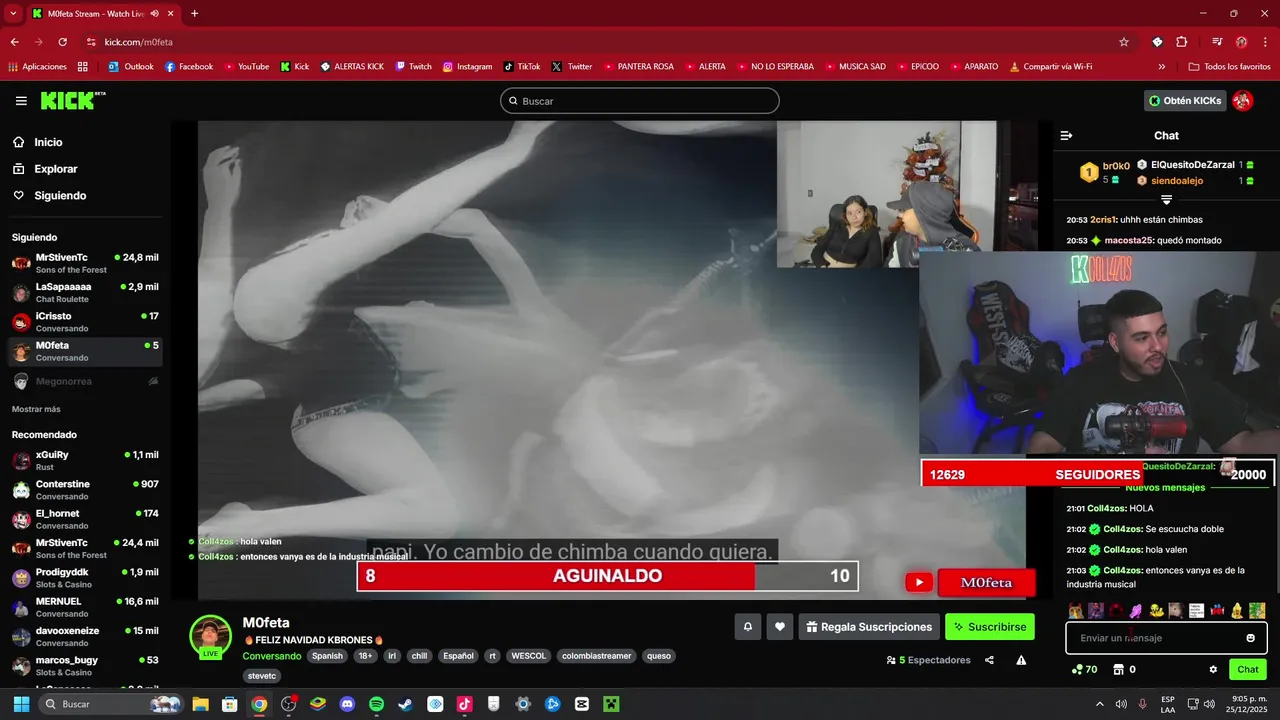Viewport: 1280px width, 720px height.
Task: Bookmark this page with the star
Action: pos(1124,42)
